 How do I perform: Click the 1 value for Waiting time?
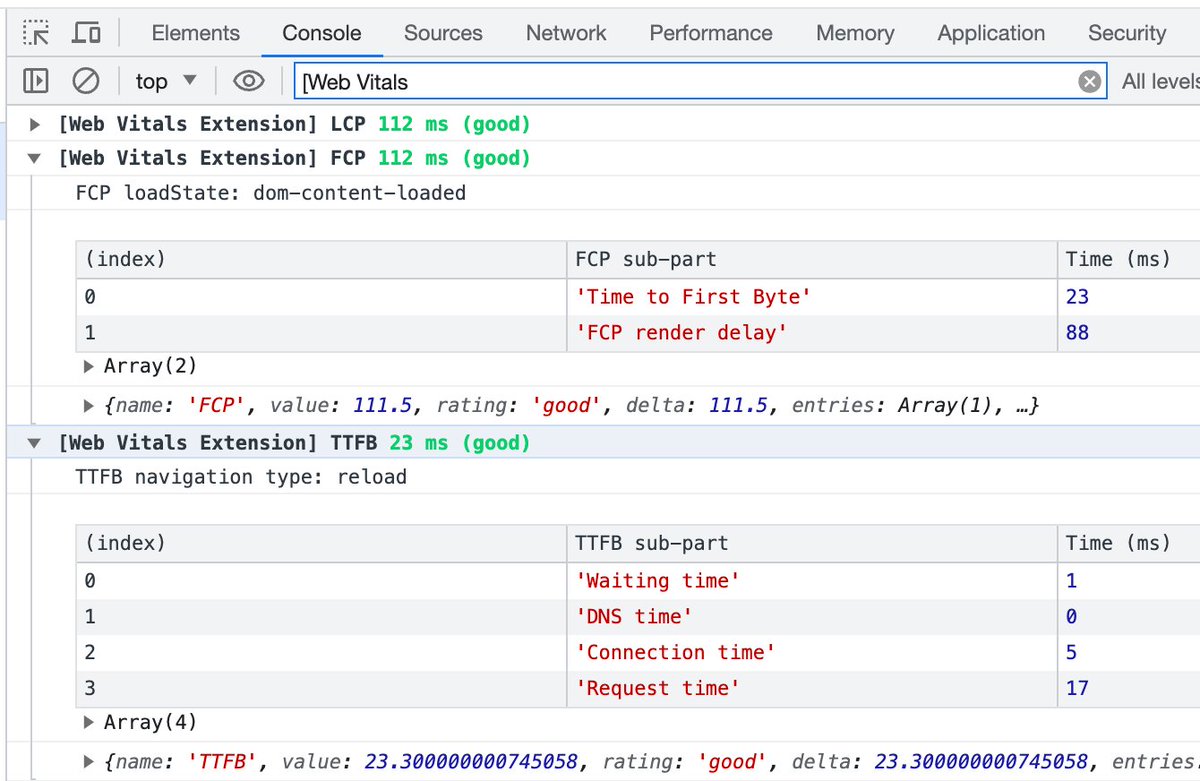1071,581
